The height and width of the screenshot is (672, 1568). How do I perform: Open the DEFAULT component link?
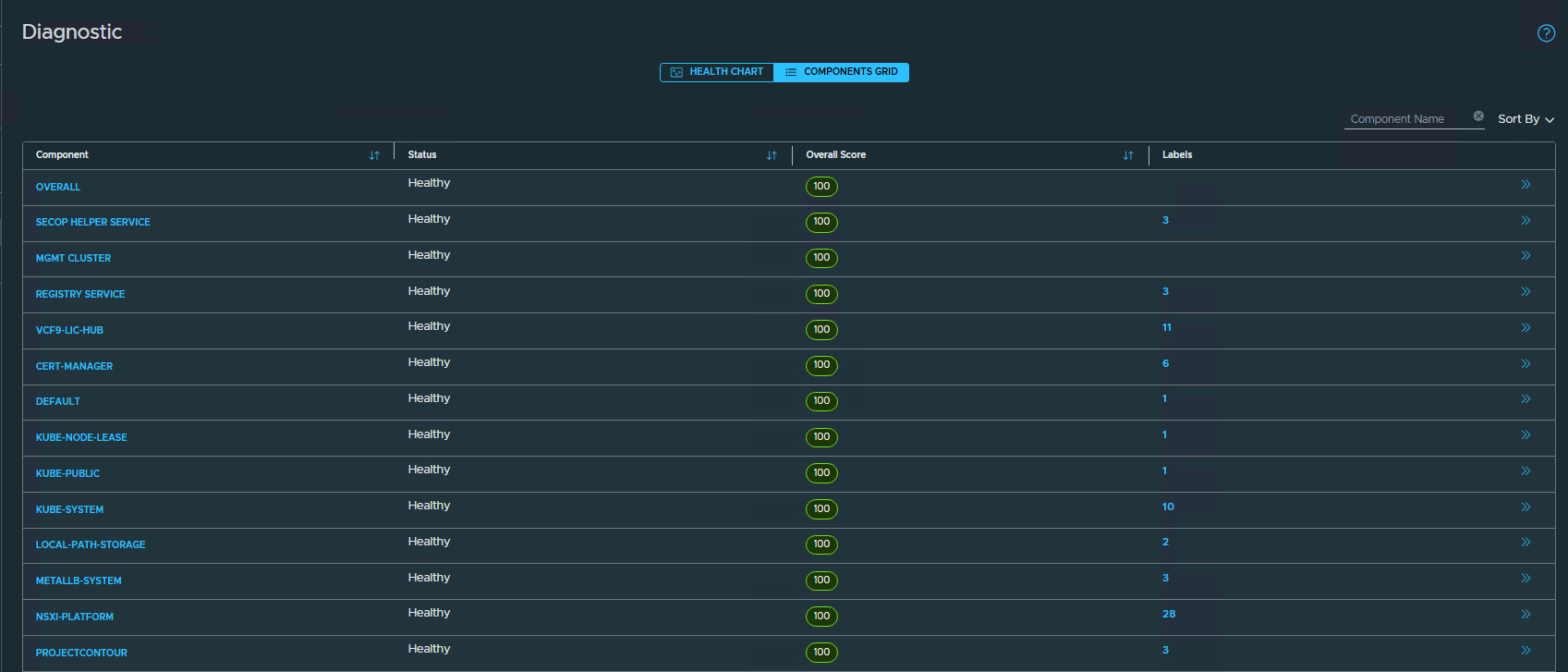(x=58, y=401)
